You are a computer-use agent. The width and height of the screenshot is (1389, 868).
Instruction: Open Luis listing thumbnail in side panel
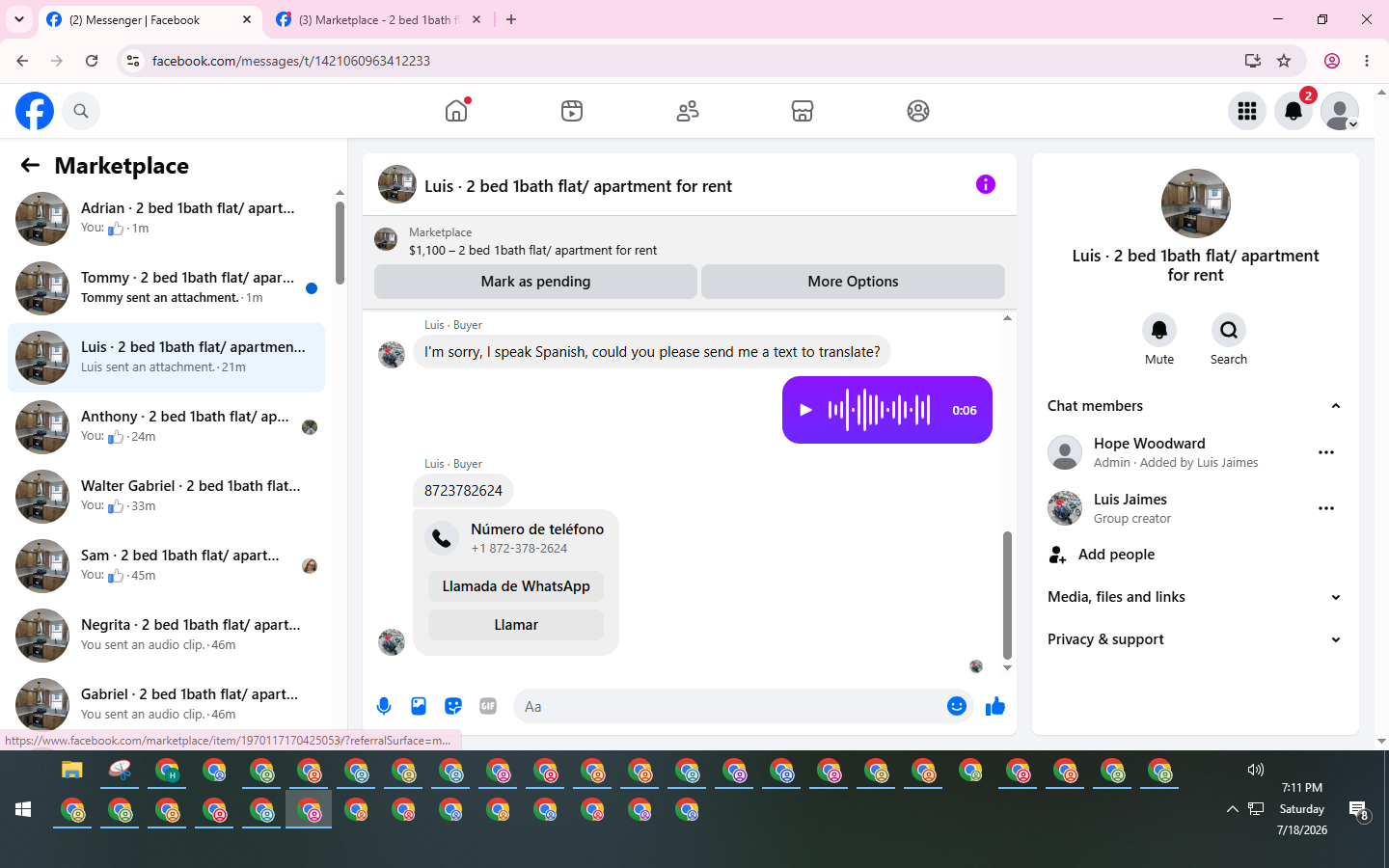[1196, 203]
